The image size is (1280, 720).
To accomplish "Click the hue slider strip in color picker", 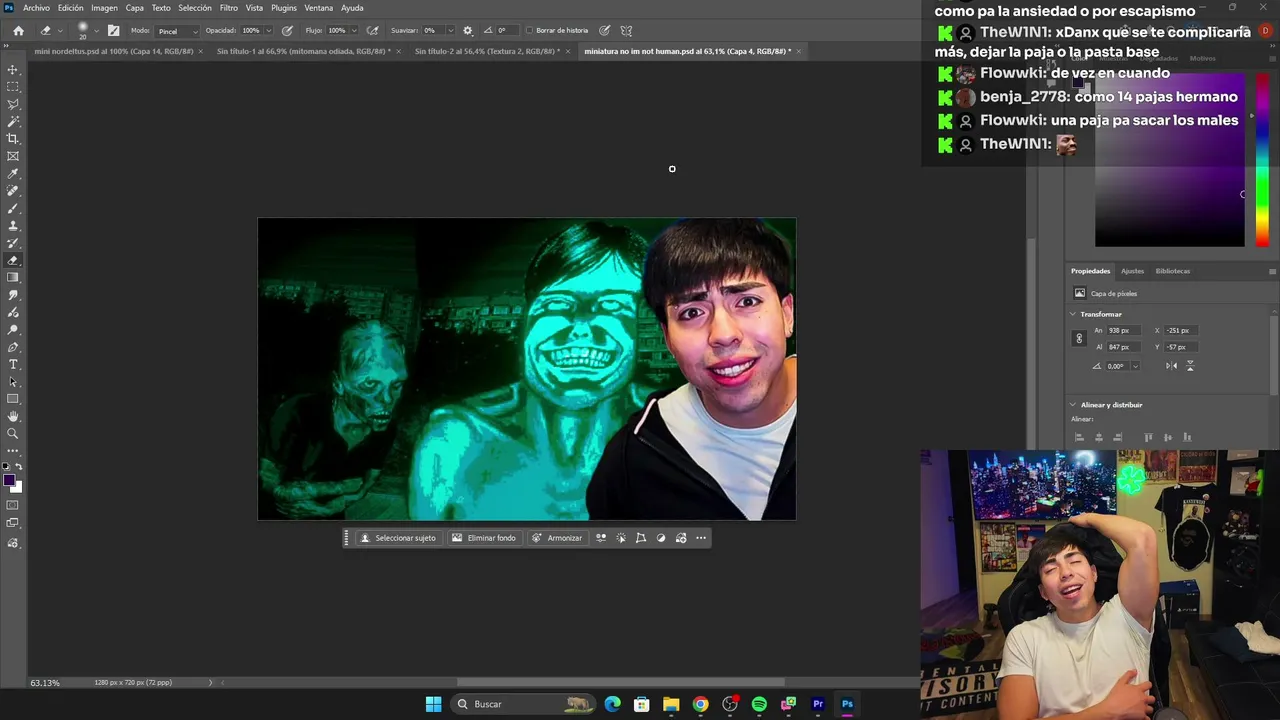I will (1262, 160).
